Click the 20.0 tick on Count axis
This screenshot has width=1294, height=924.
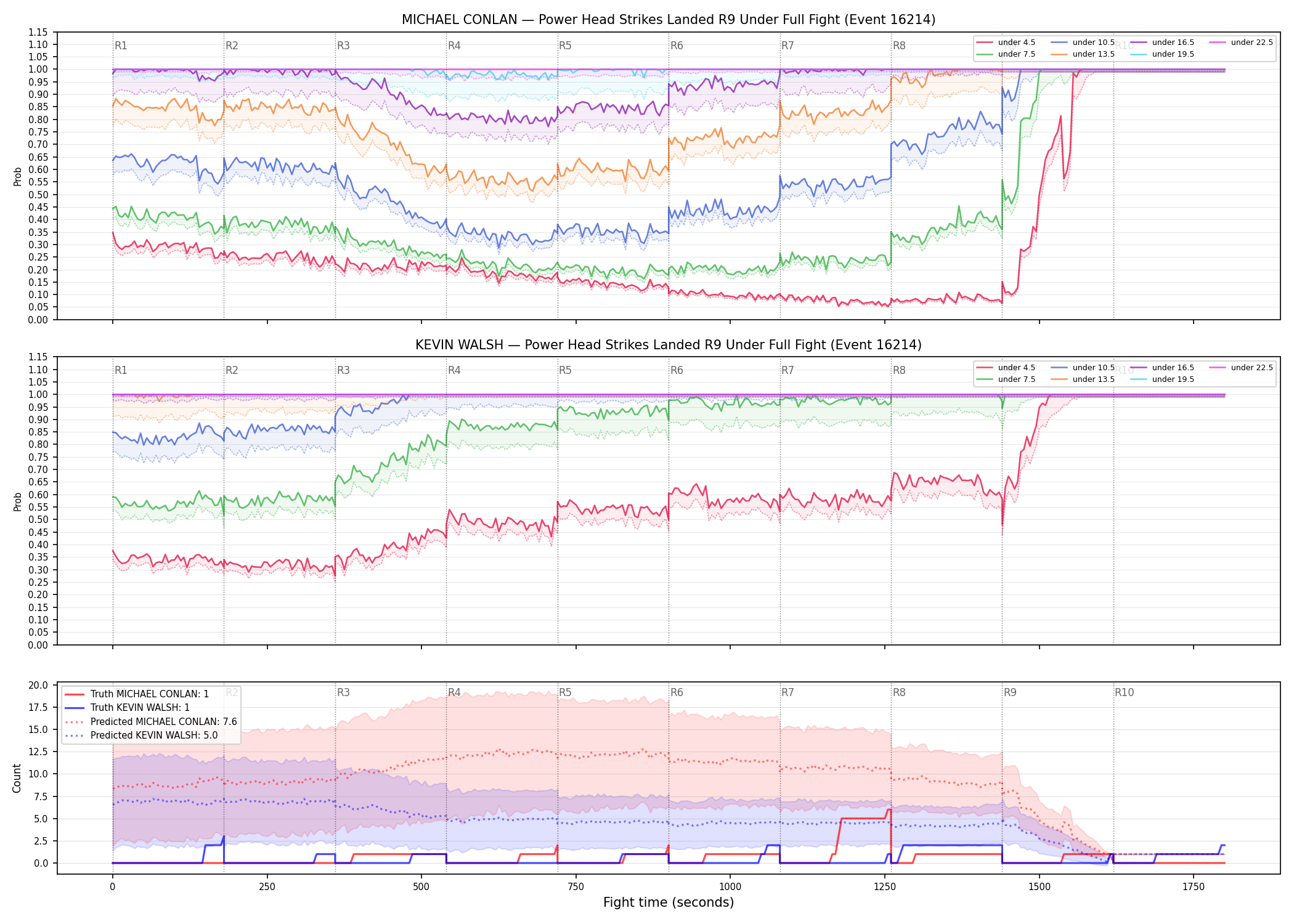(x=38, y=686)
